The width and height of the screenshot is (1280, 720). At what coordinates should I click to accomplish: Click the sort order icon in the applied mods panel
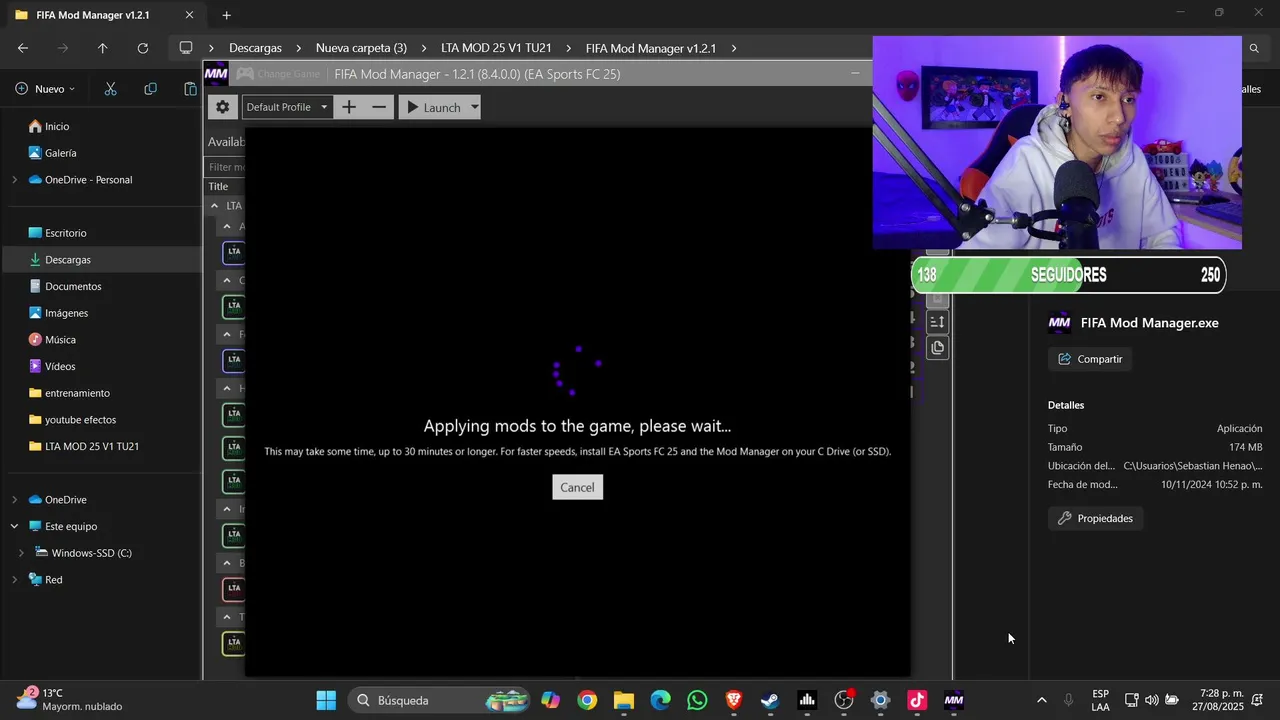tap(937, 321)
